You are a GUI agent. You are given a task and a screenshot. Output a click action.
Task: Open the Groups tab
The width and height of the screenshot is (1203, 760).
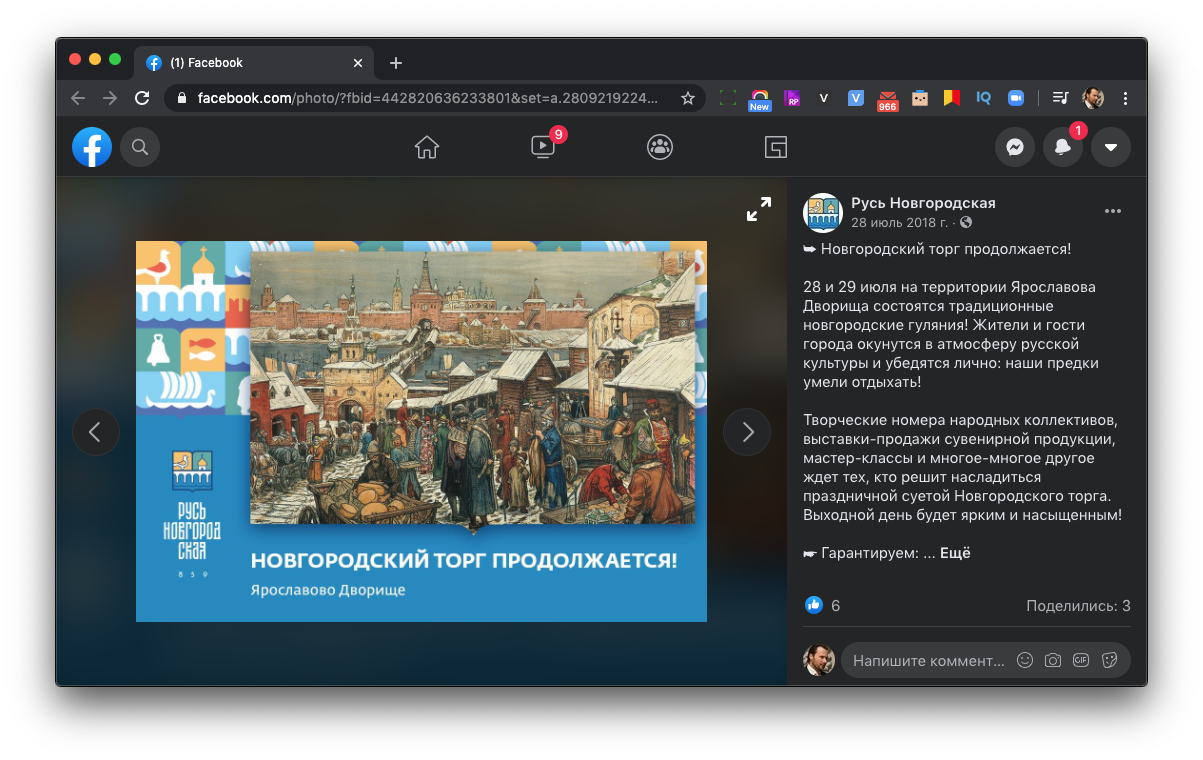point(660,148)
